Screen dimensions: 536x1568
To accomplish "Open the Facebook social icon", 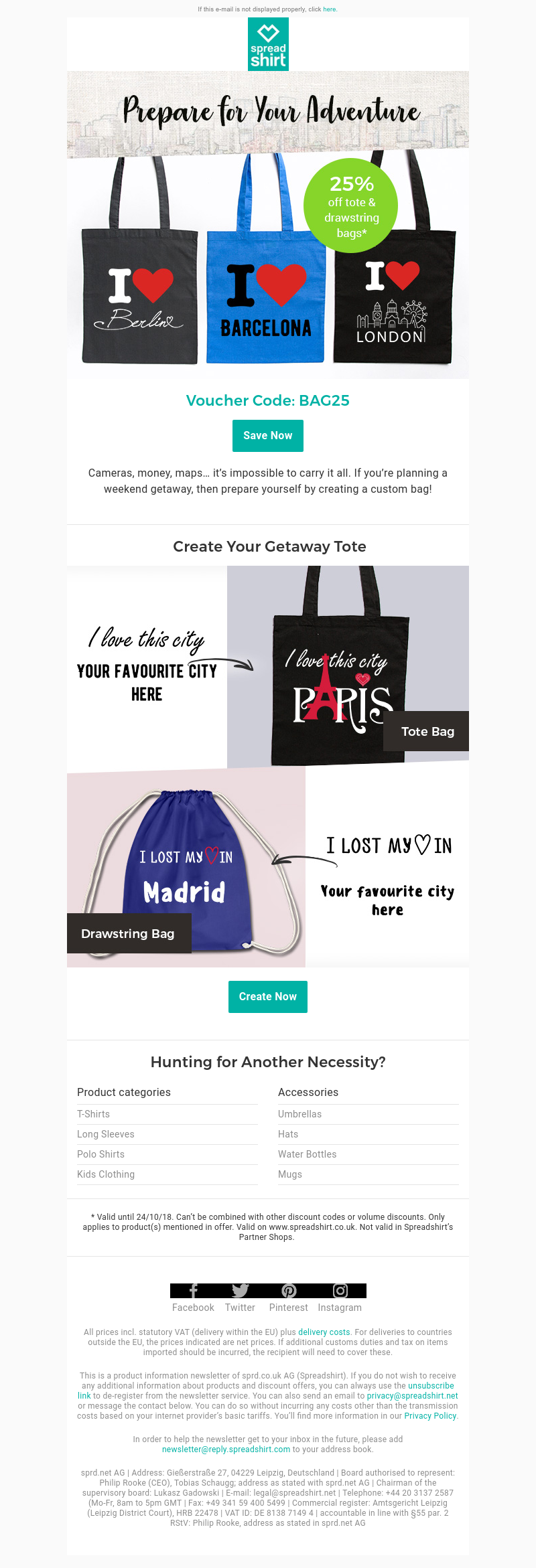I will 193,1290.
